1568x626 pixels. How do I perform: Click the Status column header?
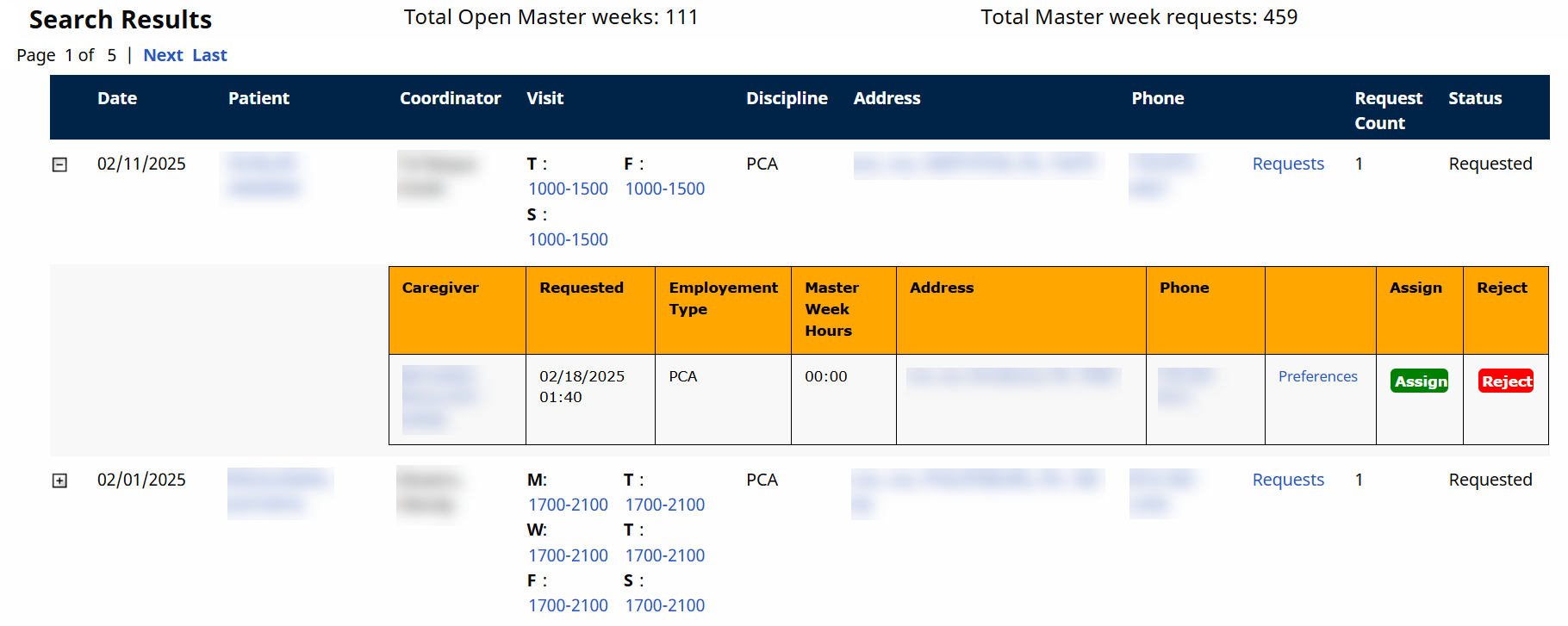pyautogui.click(x=1474, y=98)
